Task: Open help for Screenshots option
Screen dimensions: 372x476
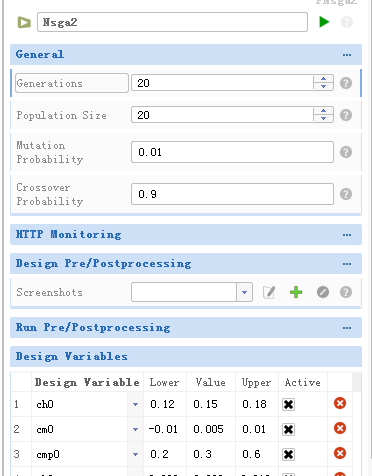Action: pyautogui.click(x=346, y=292)
